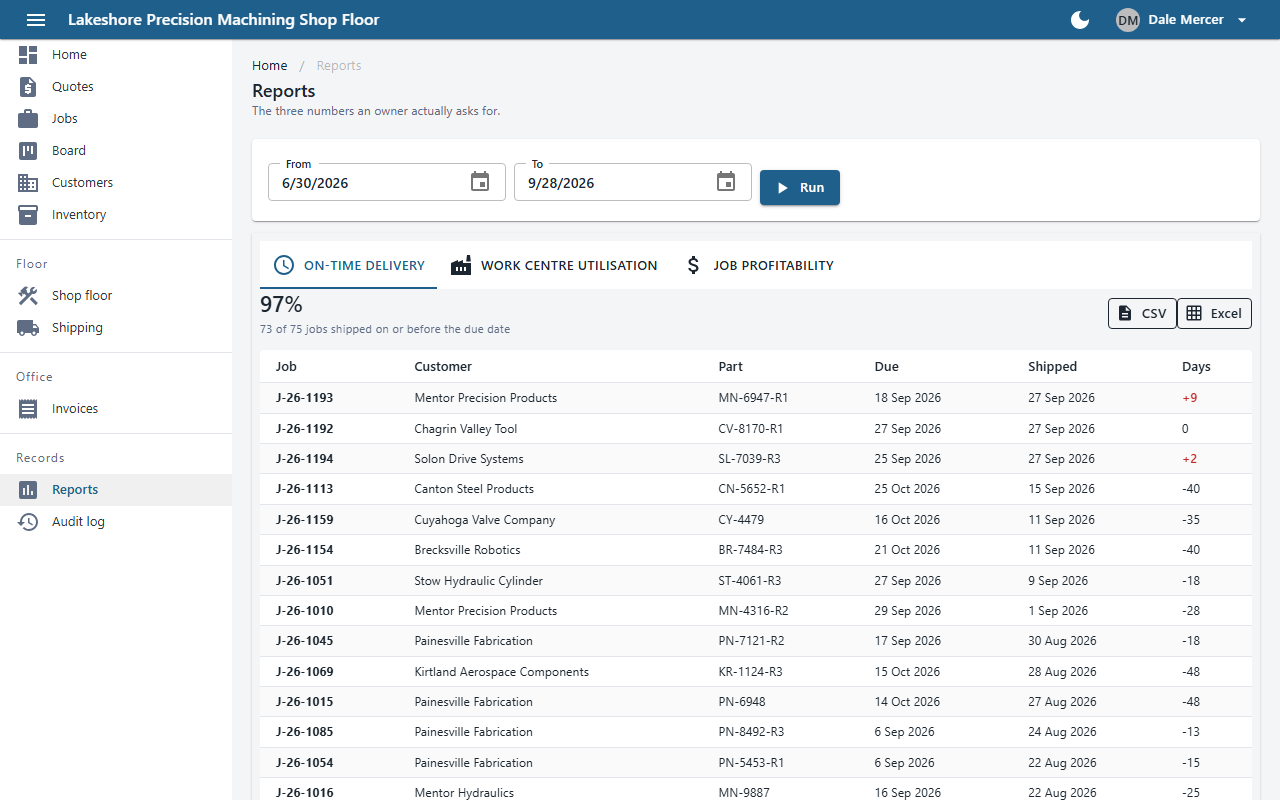The height and width of the screenshot is (800, 1280).
Task: Select job J-26-1192
Action: [304, 429]
